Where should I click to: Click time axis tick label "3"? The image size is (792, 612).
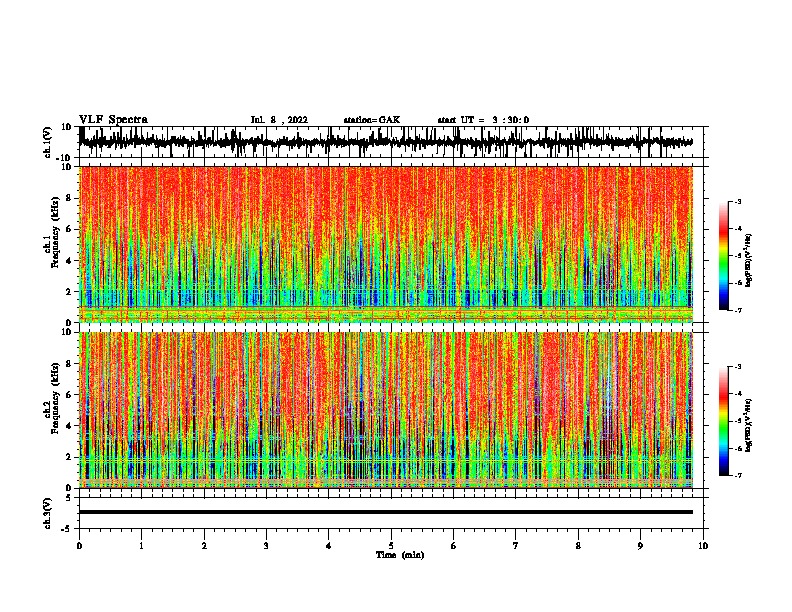(266, 546)
